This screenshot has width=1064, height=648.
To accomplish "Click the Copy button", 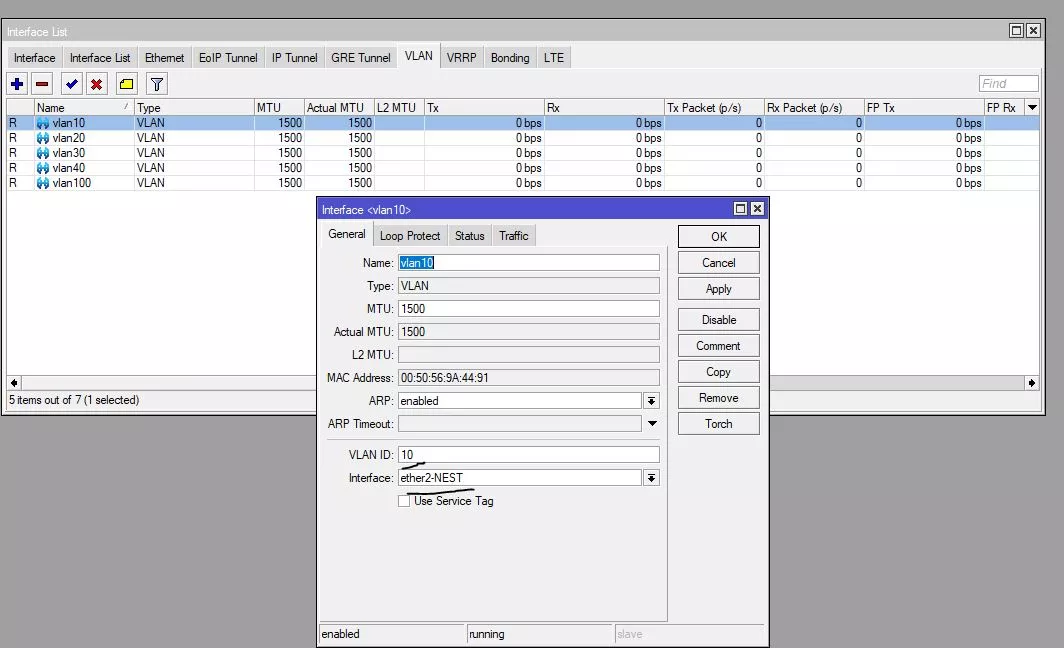I will (x=719, y=372).
